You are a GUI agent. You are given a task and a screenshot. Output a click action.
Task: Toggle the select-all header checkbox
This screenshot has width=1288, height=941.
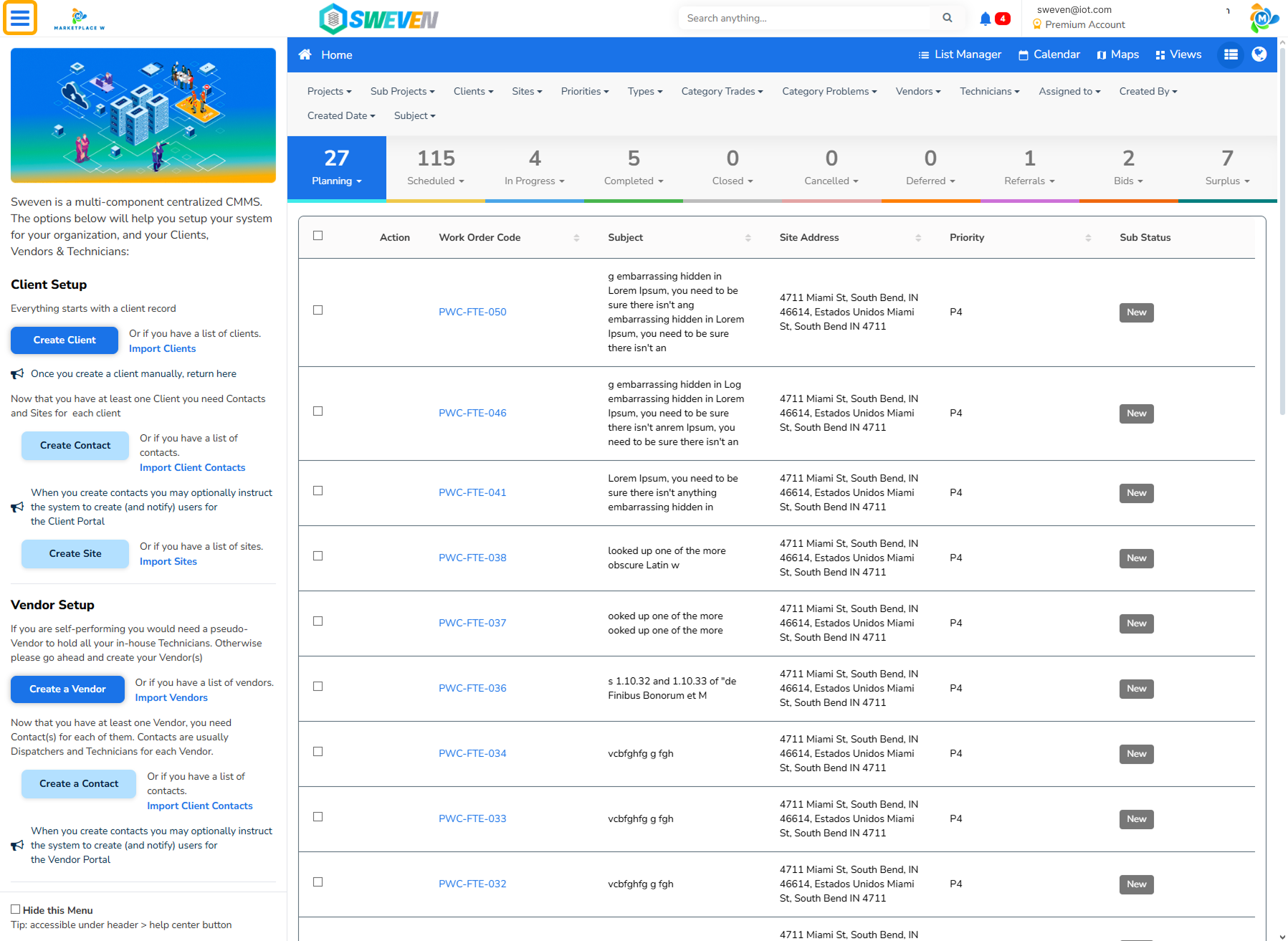click(x=318, y=236)
